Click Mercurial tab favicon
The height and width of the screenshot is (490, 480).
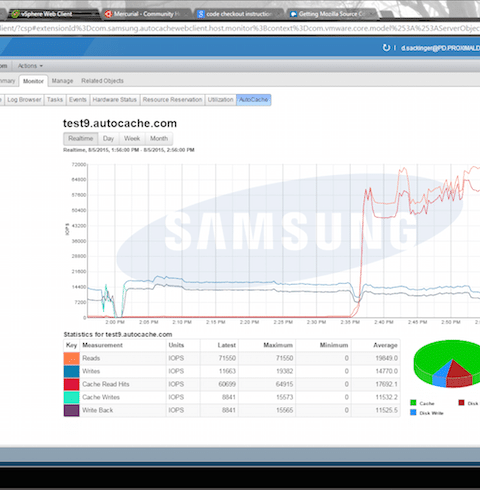(108, 14)
